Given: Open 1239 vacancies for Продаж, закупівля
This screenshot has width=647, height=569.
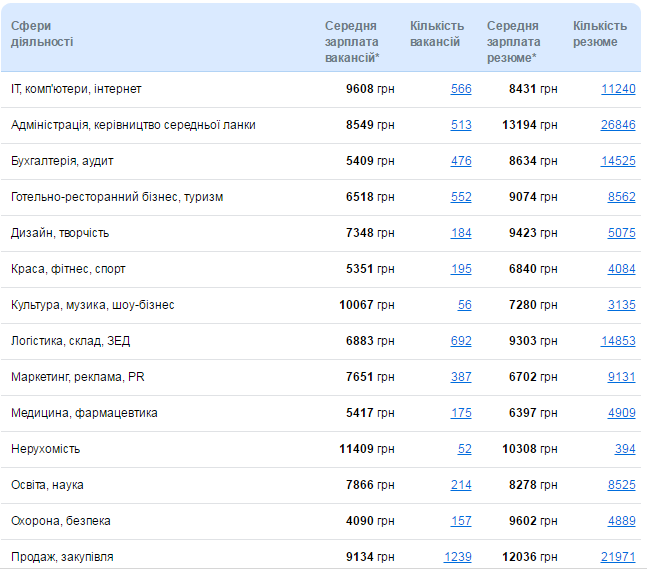Looking at the screenshot, I should [458, 557].
